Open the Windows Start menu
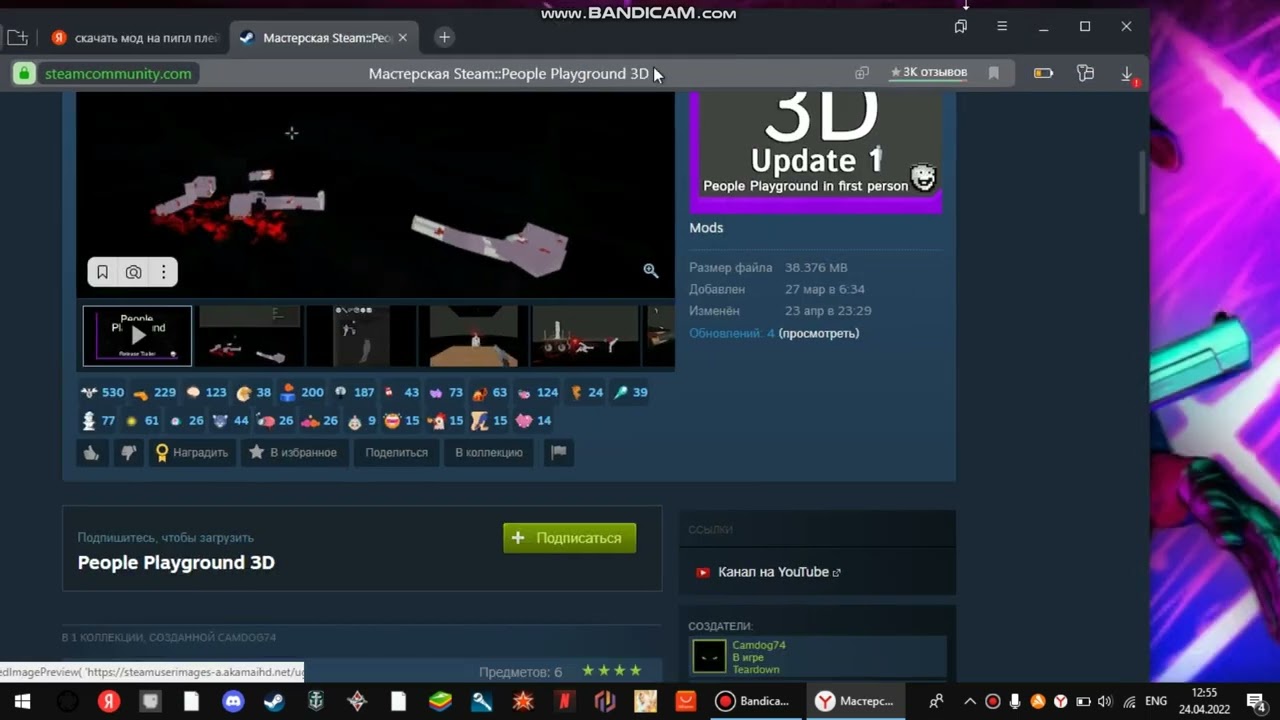 point(22,701)
